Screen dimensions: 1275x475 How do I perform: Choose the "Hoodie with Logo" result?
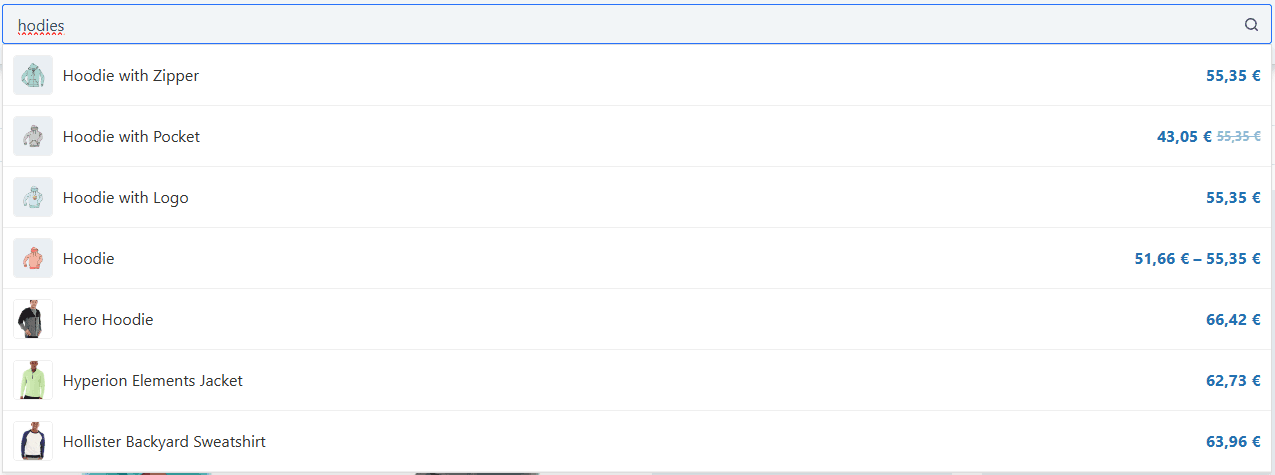click(125, 198)
